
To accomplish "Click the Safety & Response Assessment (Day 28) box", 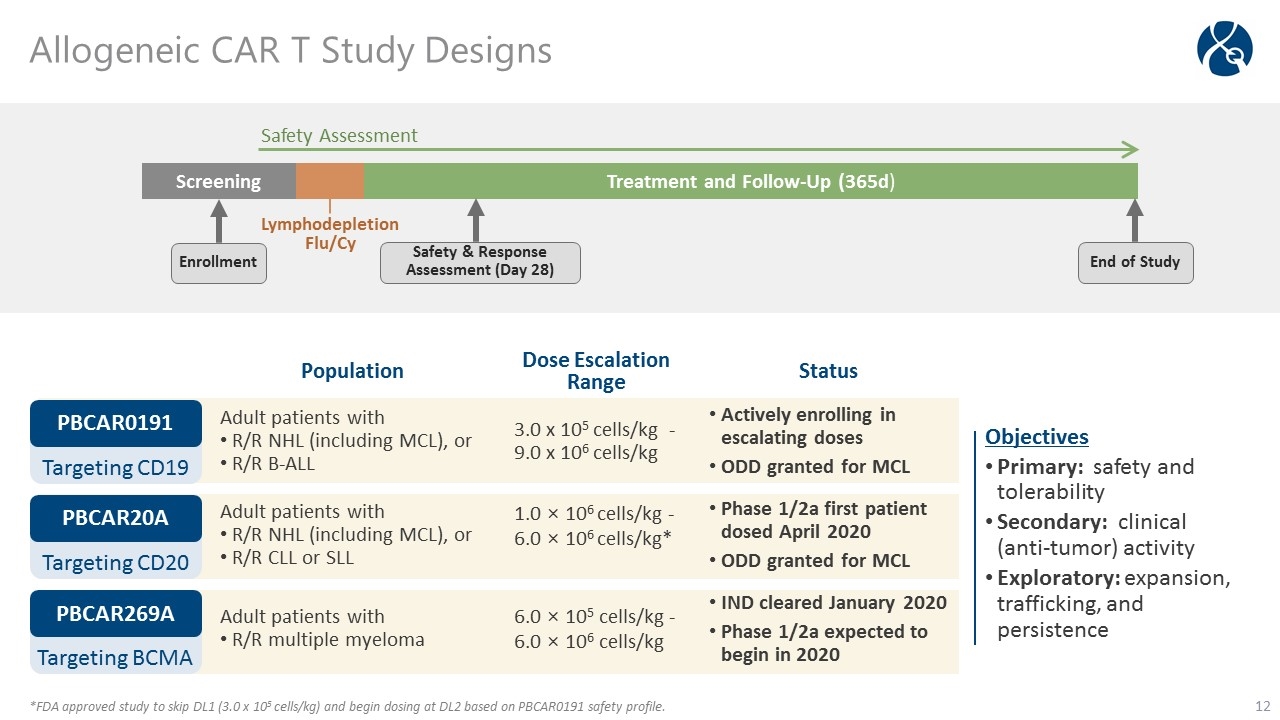I will 480,262.
